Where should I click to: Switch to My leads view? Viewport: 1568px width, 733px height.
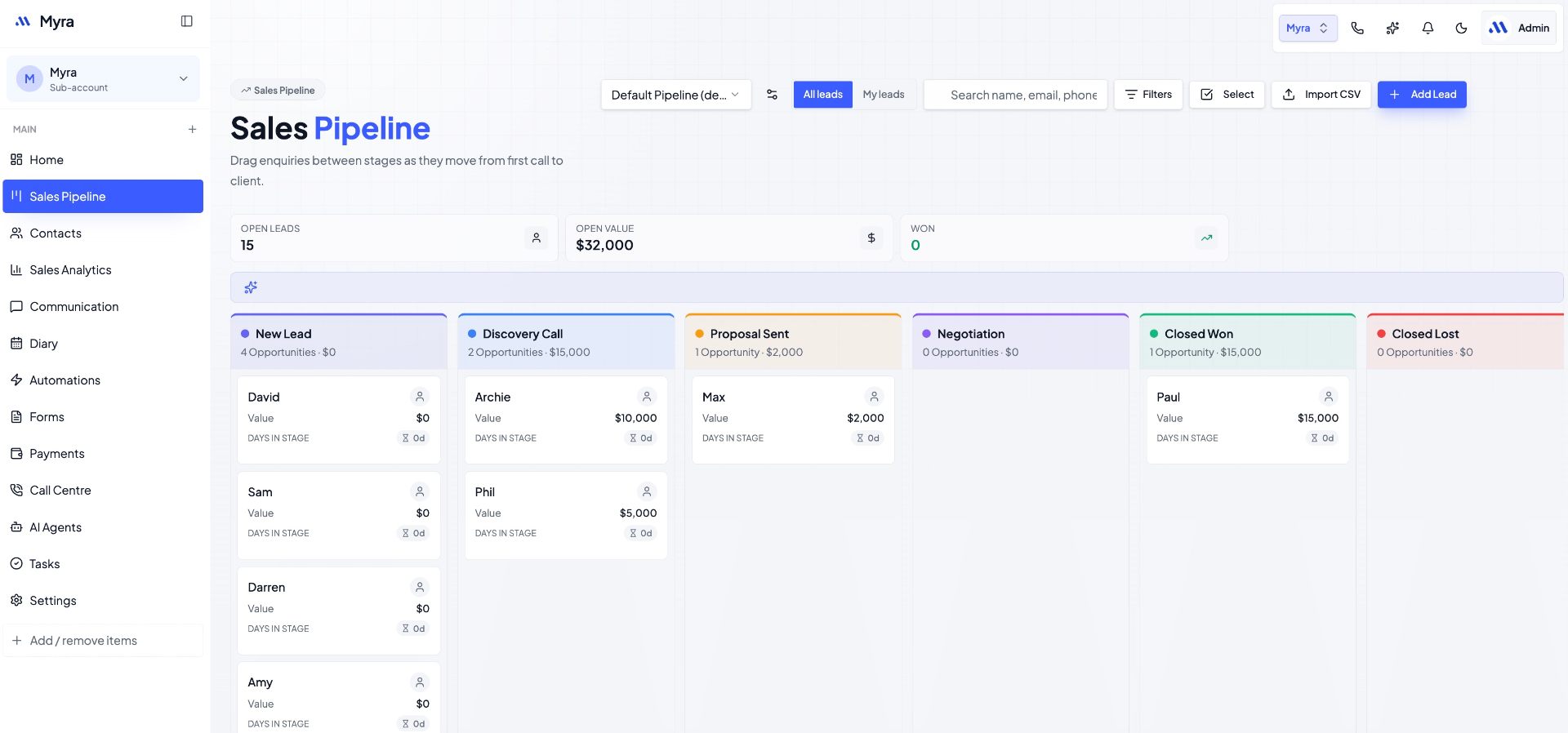[x=884, y=95]
